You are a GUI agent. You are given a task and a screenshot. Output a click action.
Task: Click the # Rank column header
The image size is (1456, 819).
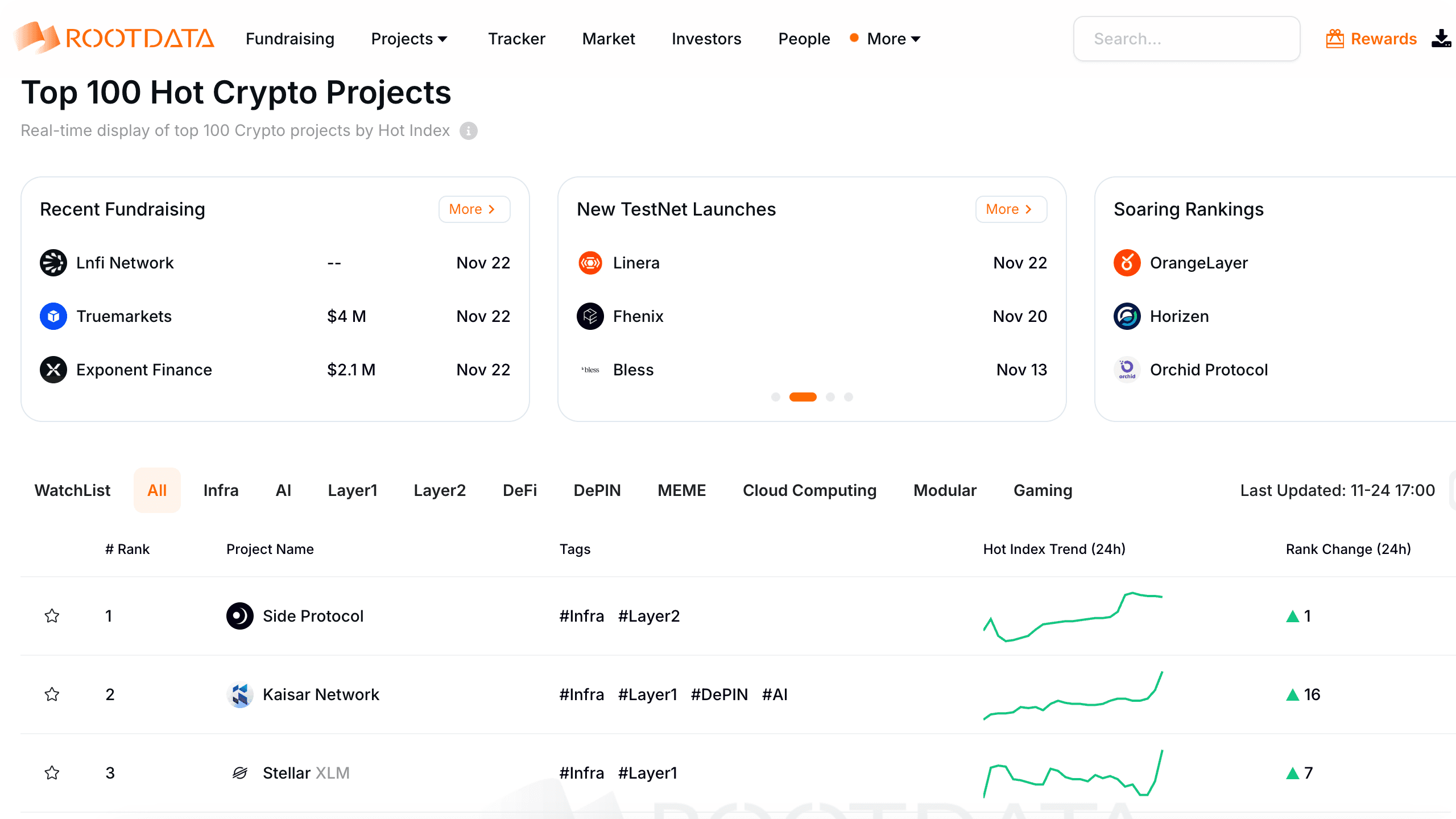(x=127, y=549)
